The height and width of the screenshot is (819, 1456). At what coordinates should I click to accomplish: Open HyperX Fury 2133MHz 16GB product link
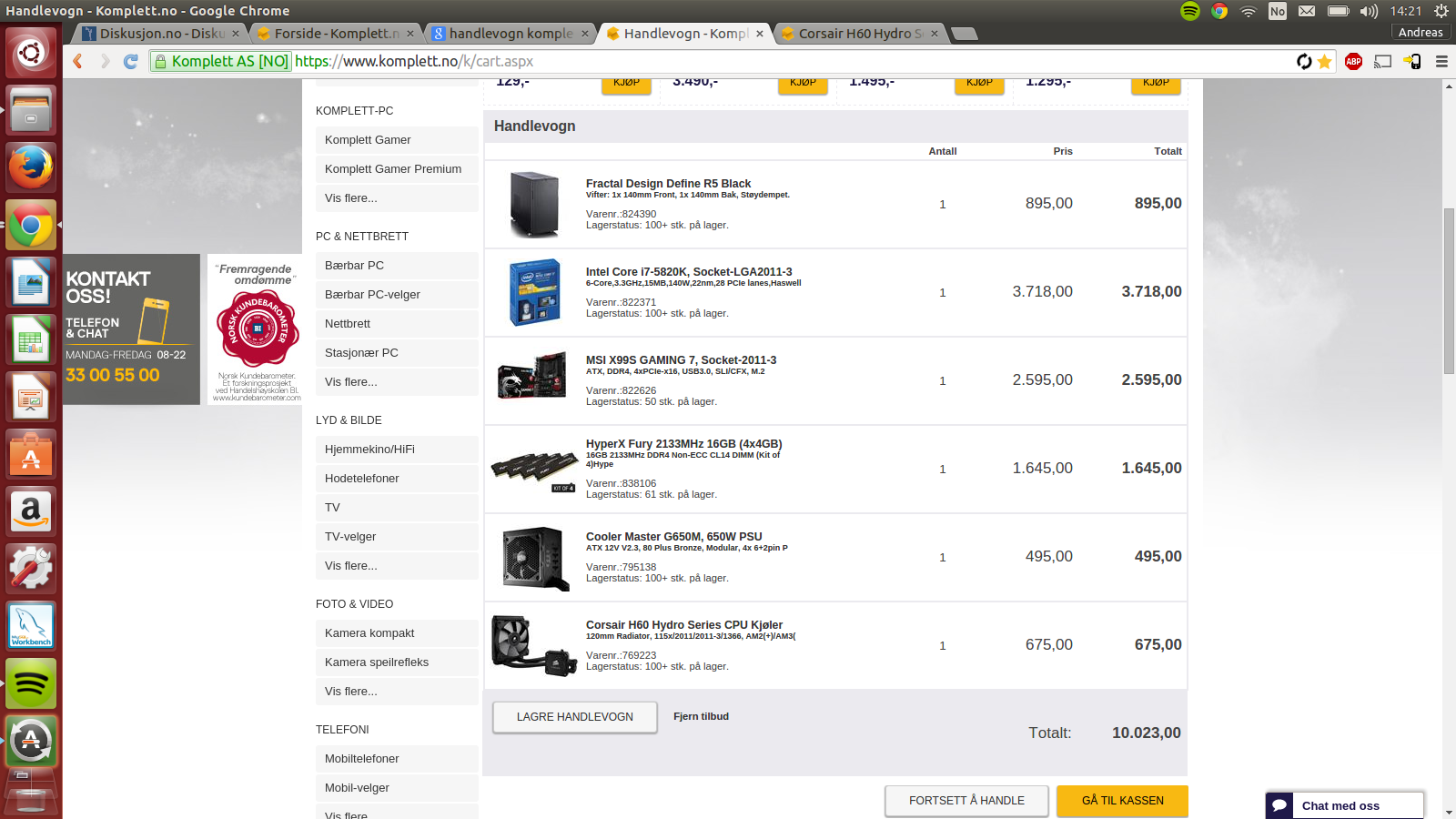coord(683,444)
